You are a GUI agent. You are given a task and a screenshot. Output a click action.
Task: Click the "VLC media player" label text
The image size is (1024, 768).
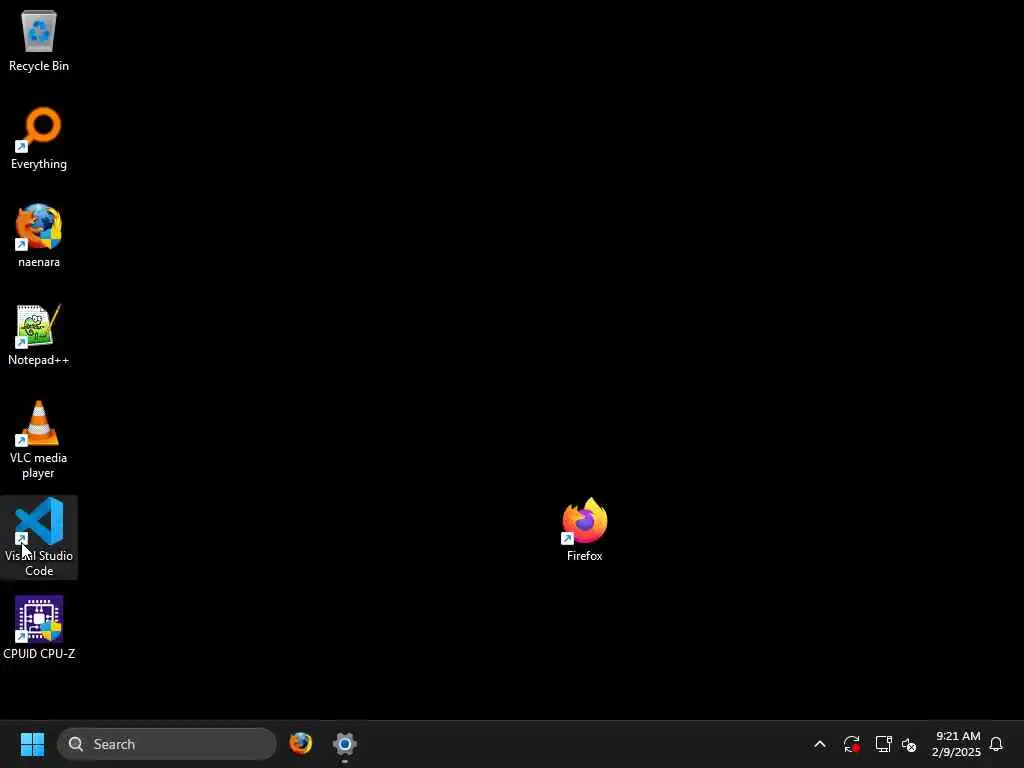pyautogui.click(x=39, y=465)
